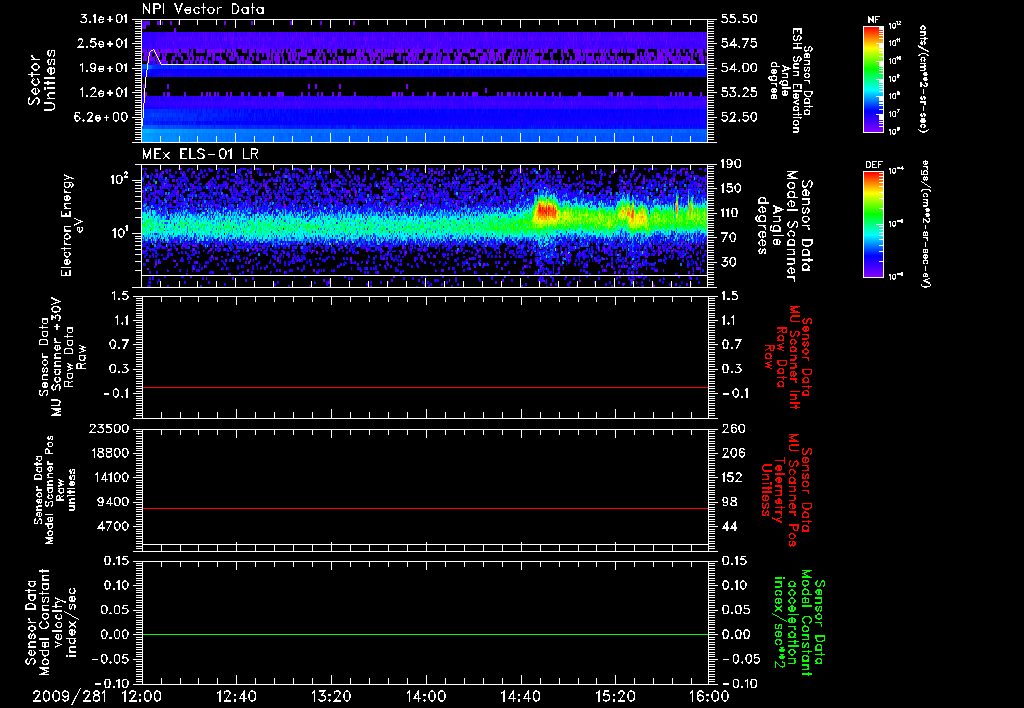Click the 260 telemetry tick value

(x=732, y=428)
